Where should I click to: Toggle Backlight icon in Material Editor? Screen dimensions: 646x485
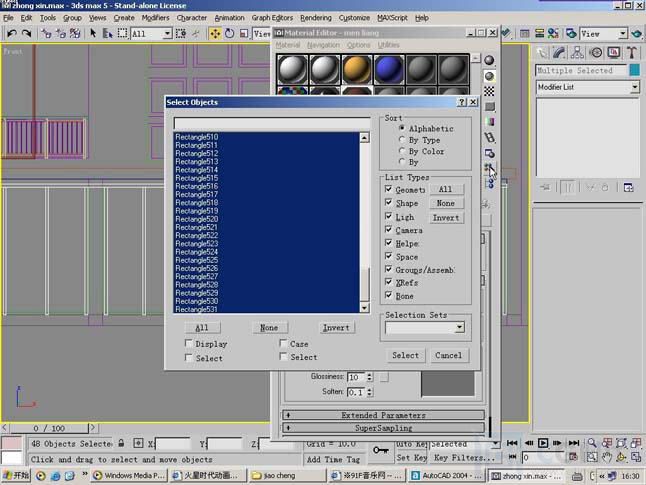489,76
